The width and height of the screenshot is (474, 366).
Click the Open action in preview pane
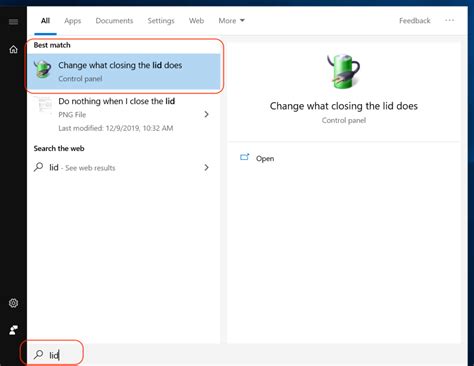point(265,158)
